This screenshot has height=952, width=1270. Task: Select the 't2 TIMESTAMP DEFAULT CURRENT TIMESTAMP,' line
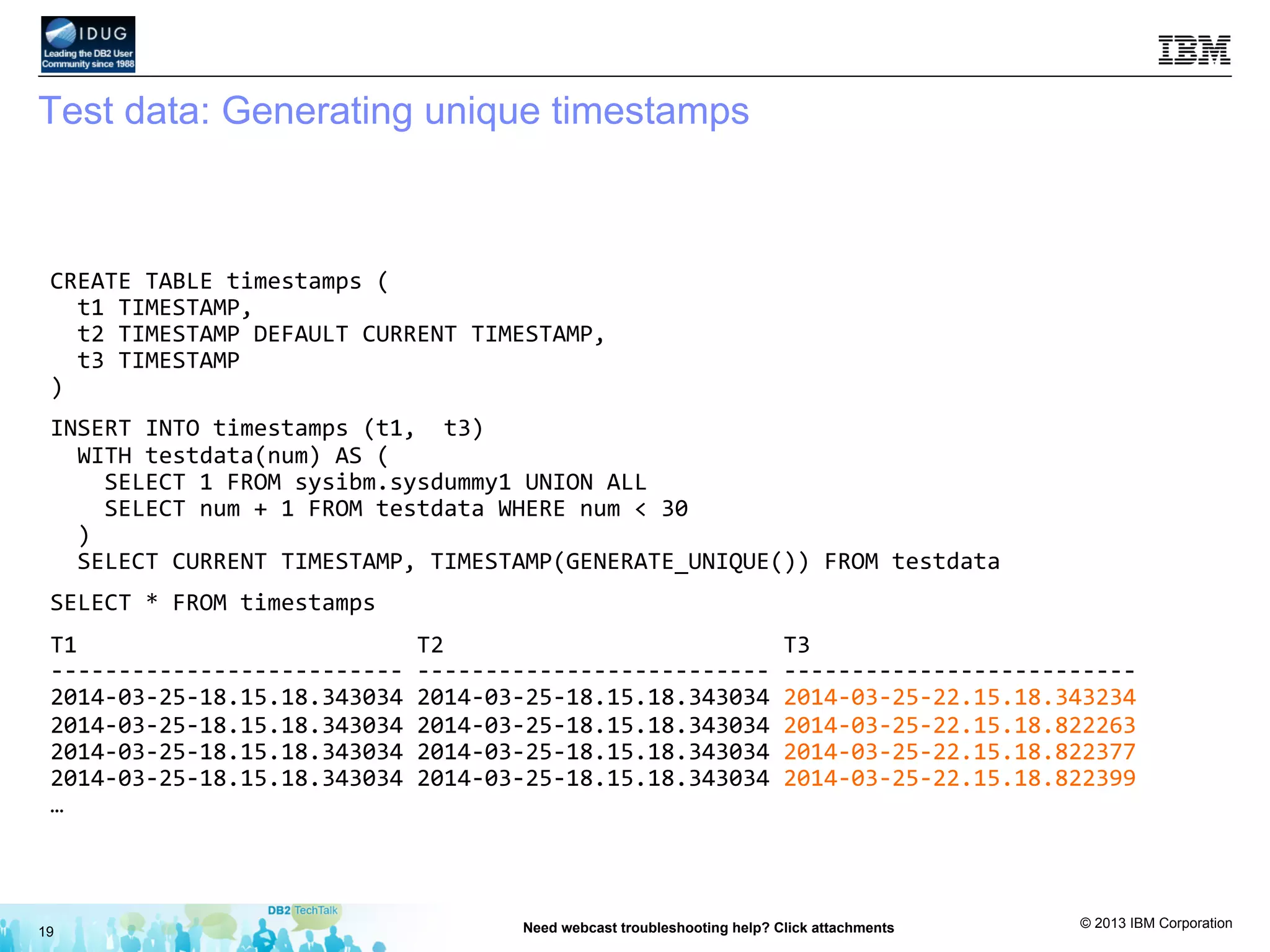coord(341,335)
